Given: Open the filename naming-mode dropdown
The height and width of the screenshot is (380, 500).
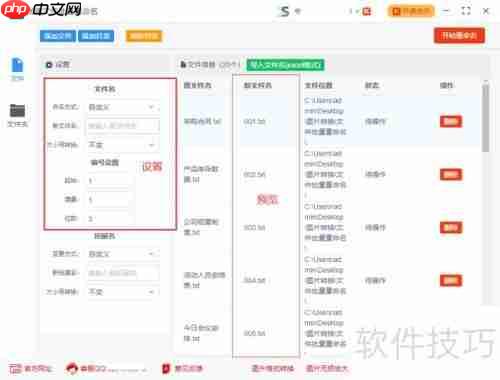Looking at the screenshot, I should click(123, 107).
